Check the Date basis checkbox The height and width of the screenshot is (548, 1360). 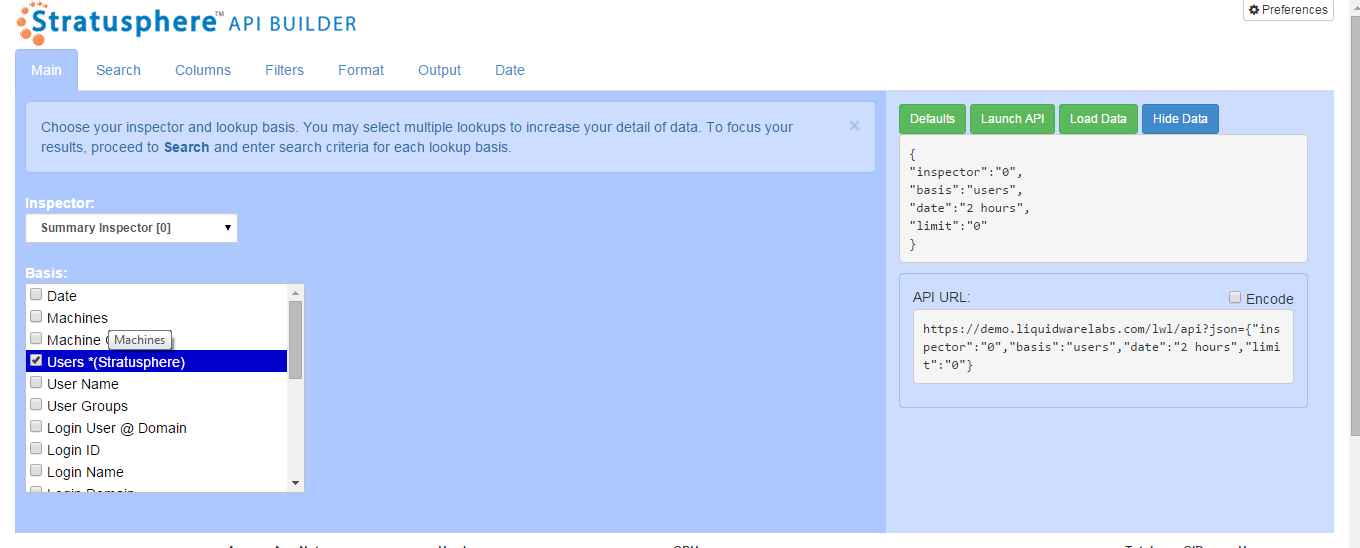(36, 295)
